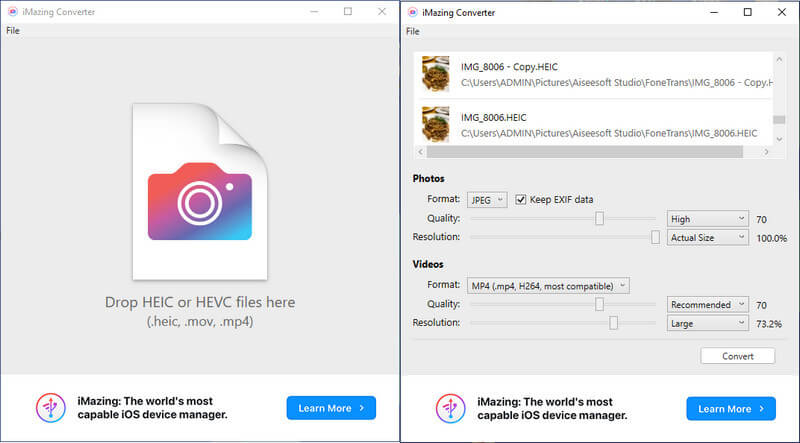The height and width of the screenshot is (443, 800).
Task: Click Photos Quality value 70
Action: (761, 219)
